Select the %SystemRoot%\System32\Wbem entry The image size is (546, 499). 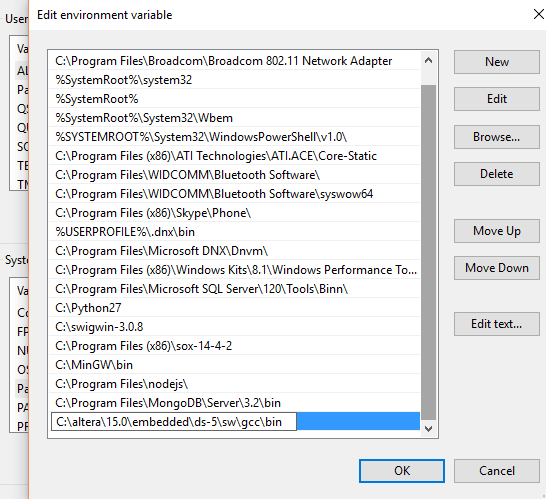pos(234,118)
